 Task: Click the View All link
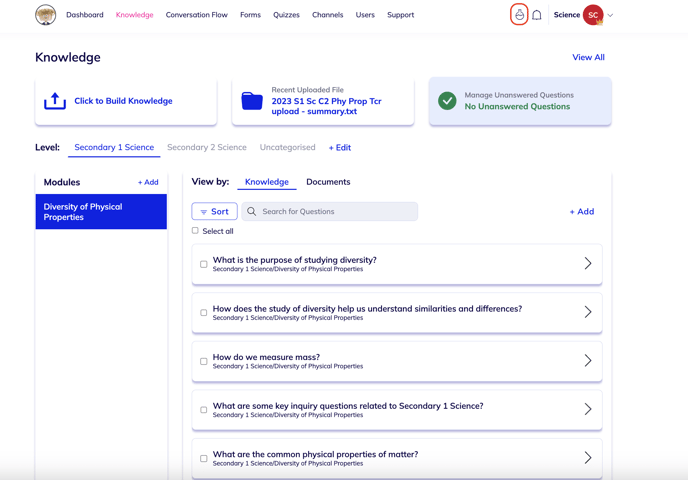point(588,57)
